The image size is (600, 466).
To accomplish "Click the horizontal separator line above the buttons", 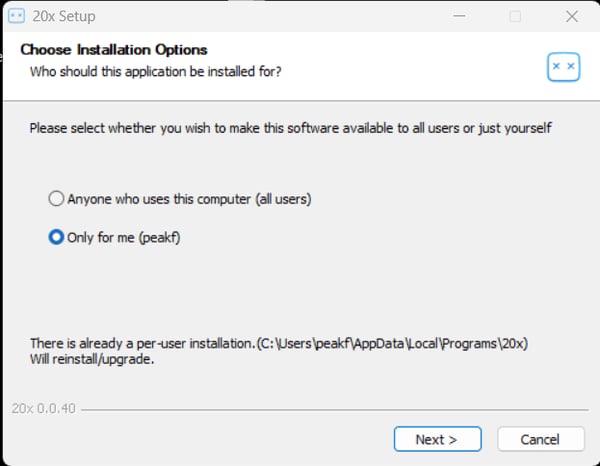I will (330, 409).
